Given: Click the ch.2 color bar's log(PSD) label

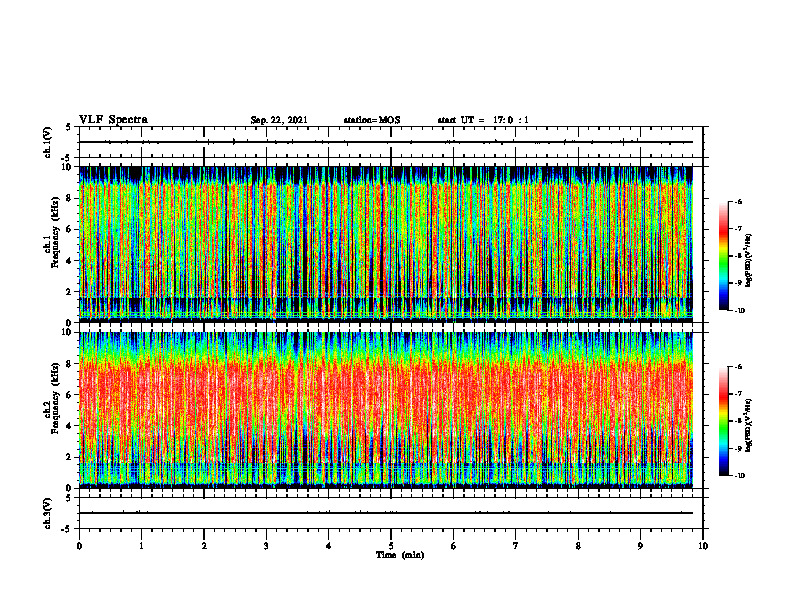Looking at the screenshot, I should (749, 426).
